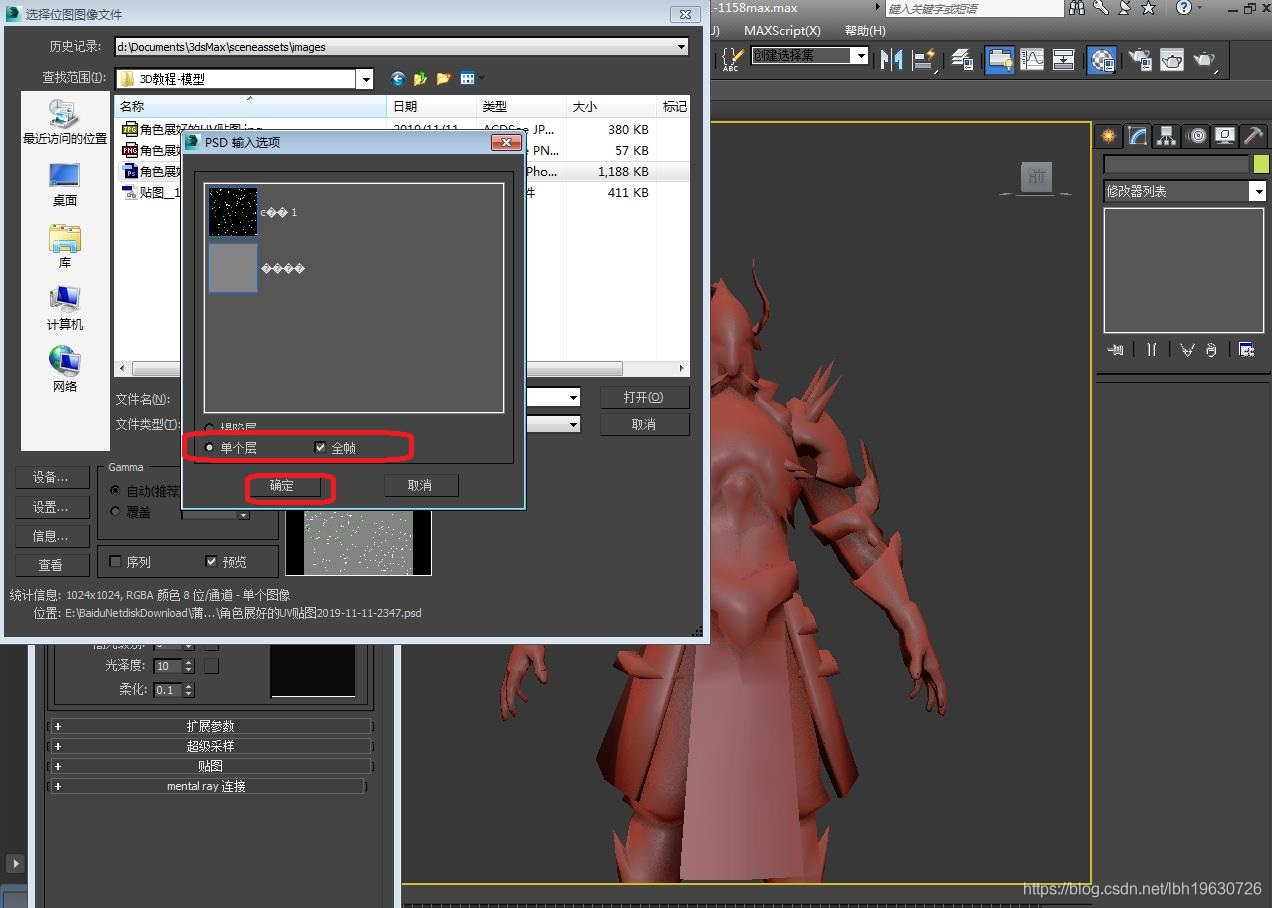Screen dimensions: 1272x908
Task: Click the Mirror tool icon
Action: [890, 59]
